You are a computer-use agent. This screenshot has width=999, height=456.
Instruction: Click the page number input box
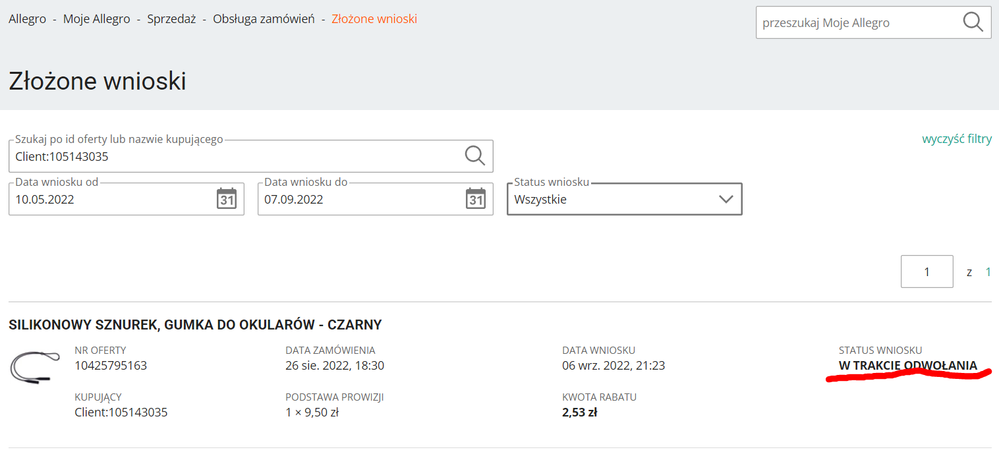926,271
